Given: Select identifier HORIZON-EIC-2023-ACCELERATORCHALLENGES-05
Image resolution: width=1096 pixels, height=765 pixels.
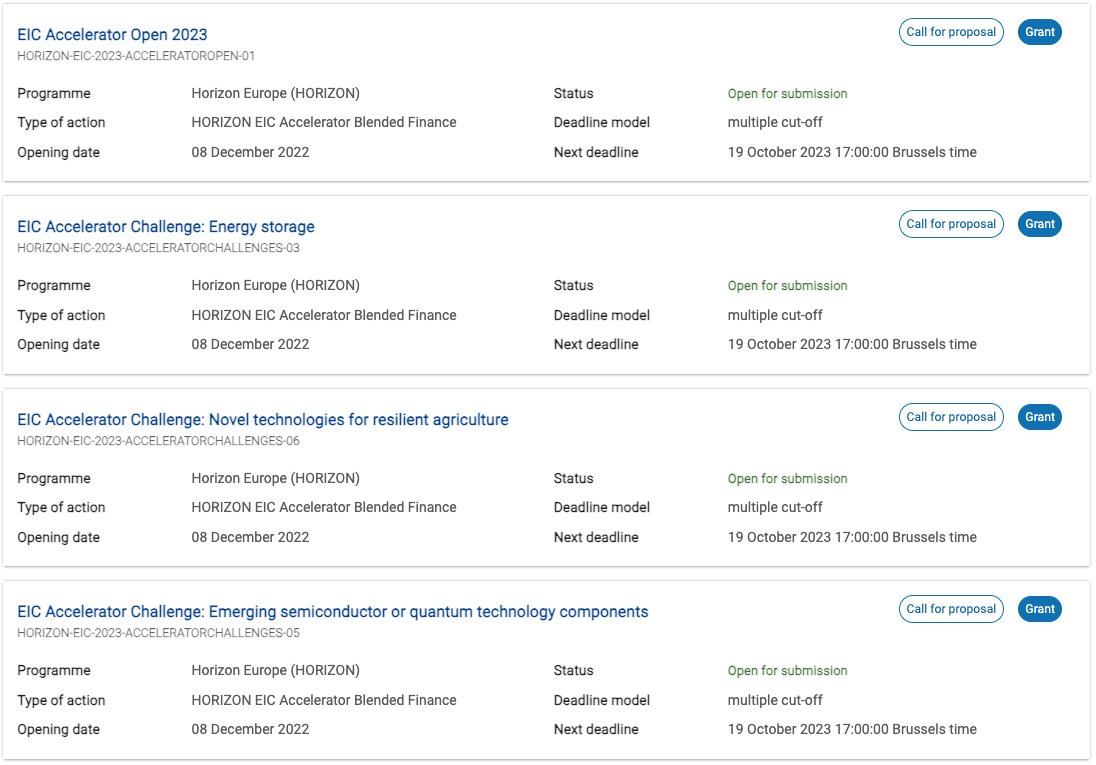Looking at the screenshot, I should 158,633.
